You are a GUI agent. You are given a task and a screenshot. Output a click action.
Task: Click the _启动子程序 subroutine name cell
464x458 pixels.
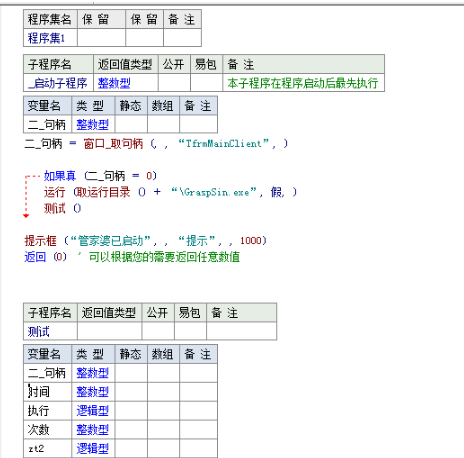(x=58, y=83)
